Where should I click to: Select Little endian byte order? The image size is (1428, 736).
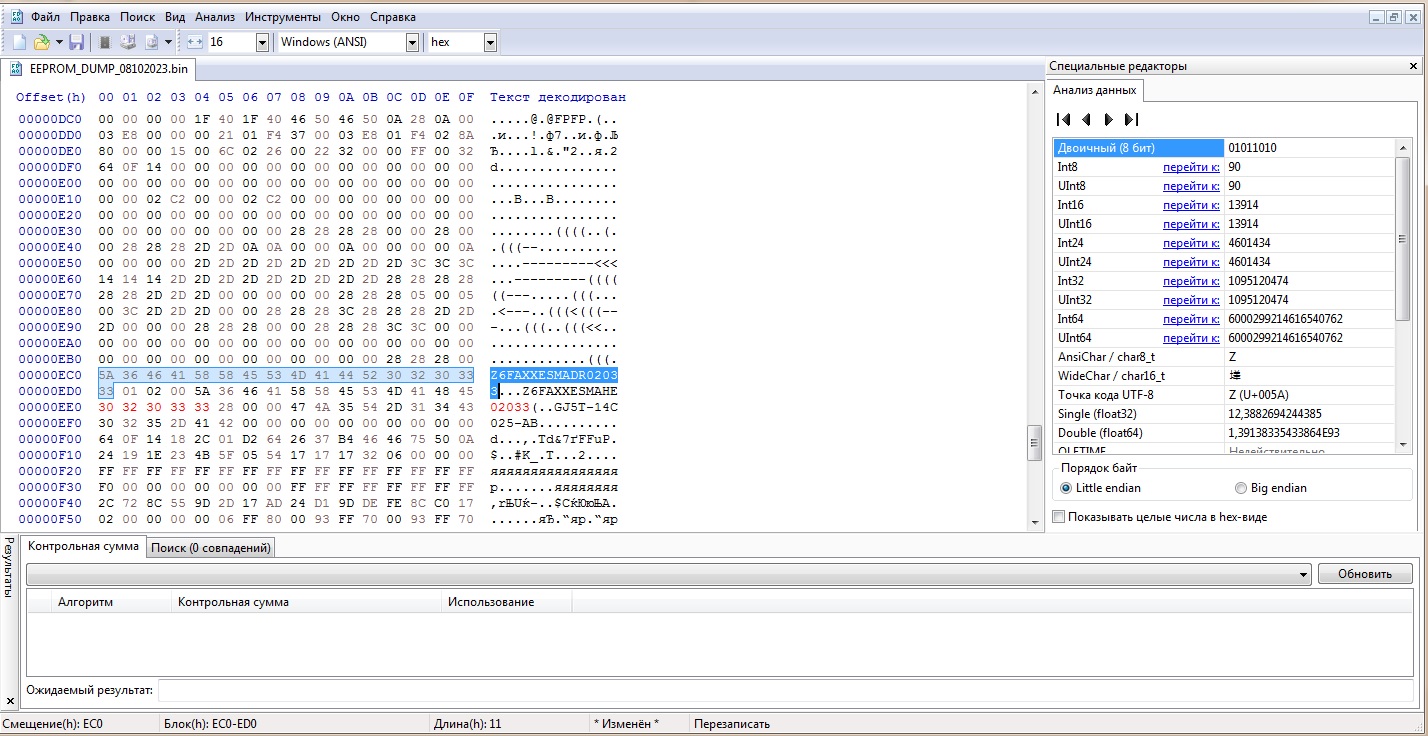pyautogui.click(x=1066, y=488)
